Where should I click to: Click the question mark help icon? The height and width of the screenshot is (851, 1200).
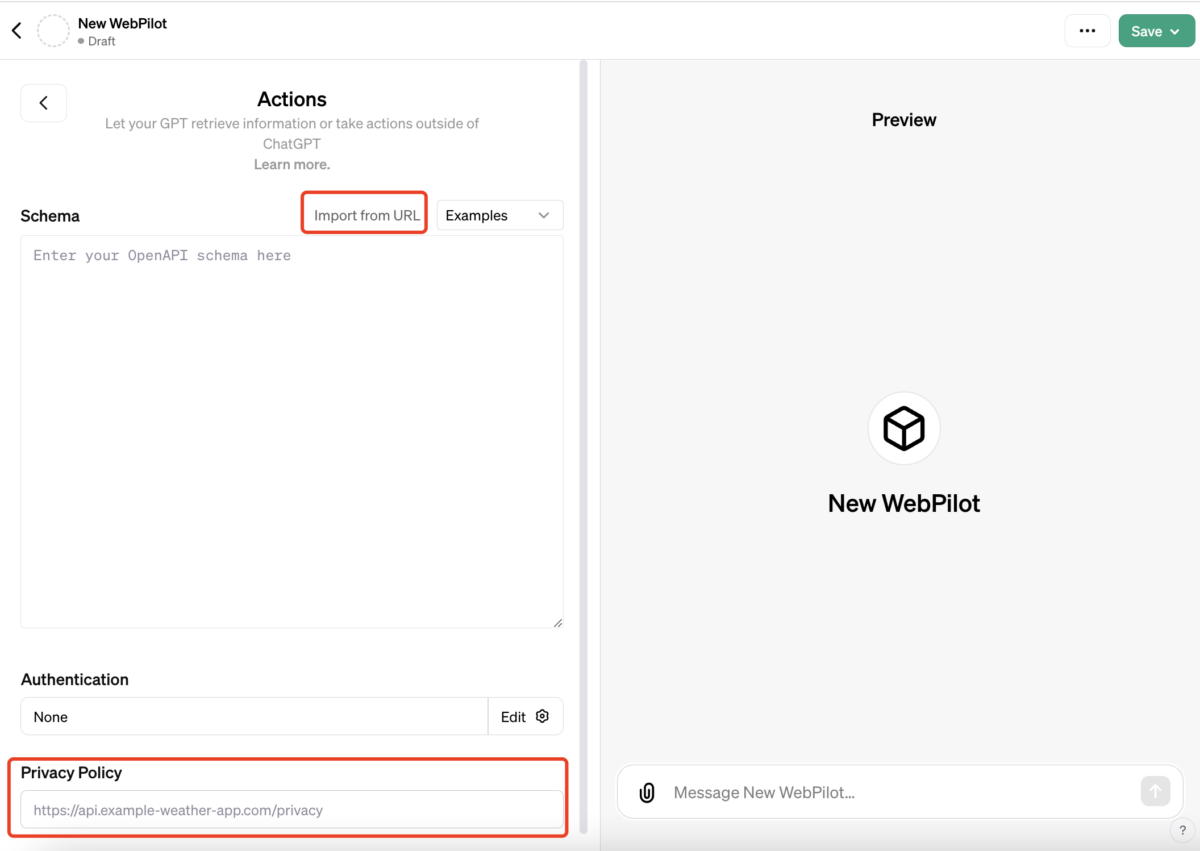coord(1182,831)
